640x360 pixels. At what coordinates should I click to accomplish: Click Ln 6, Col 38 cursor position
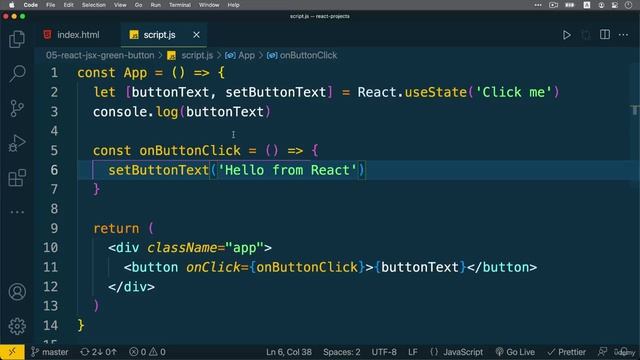click(x=289, y=352)
